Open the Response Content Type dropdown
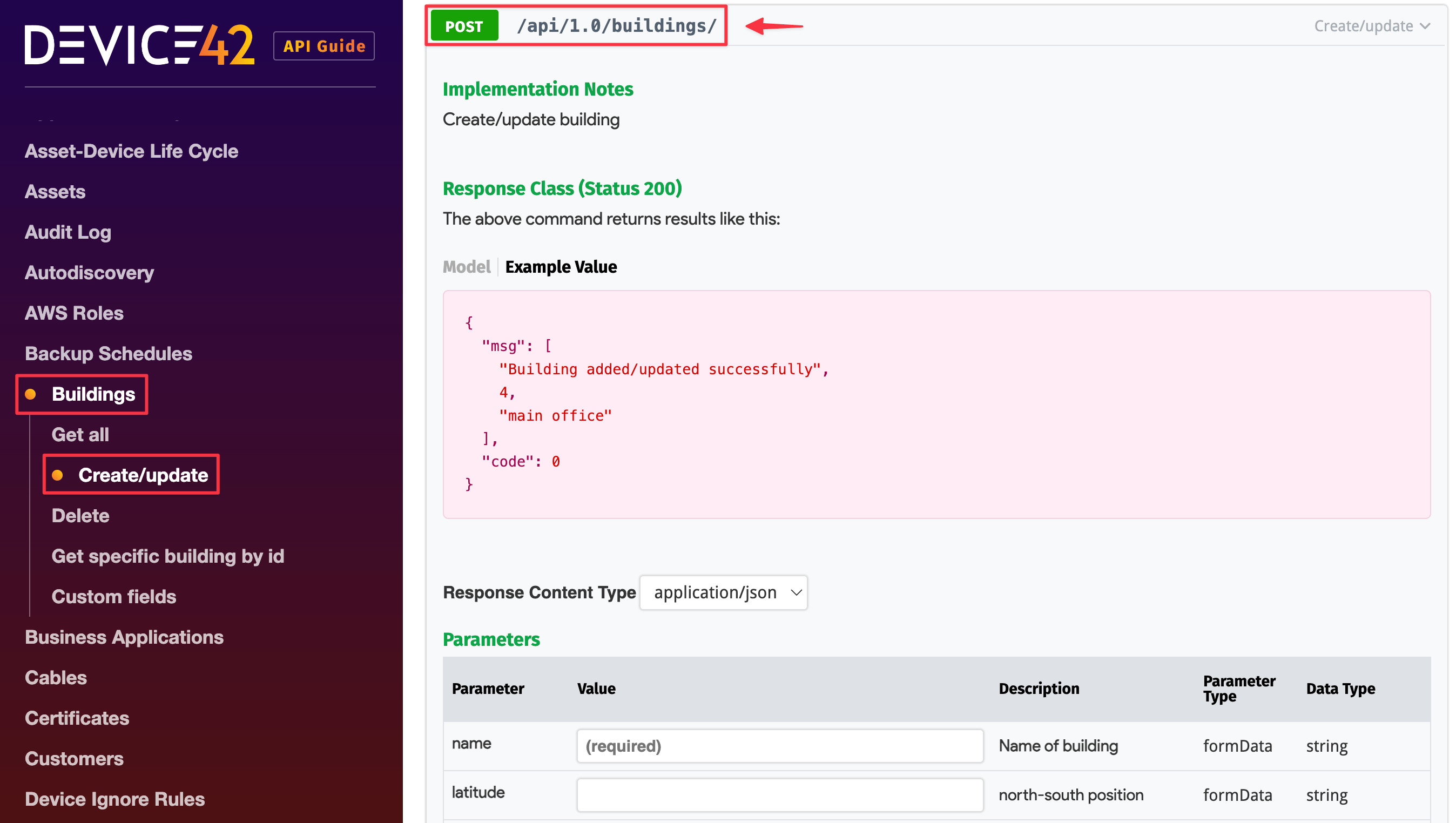 pyautogui.click(x=724, y=592)
